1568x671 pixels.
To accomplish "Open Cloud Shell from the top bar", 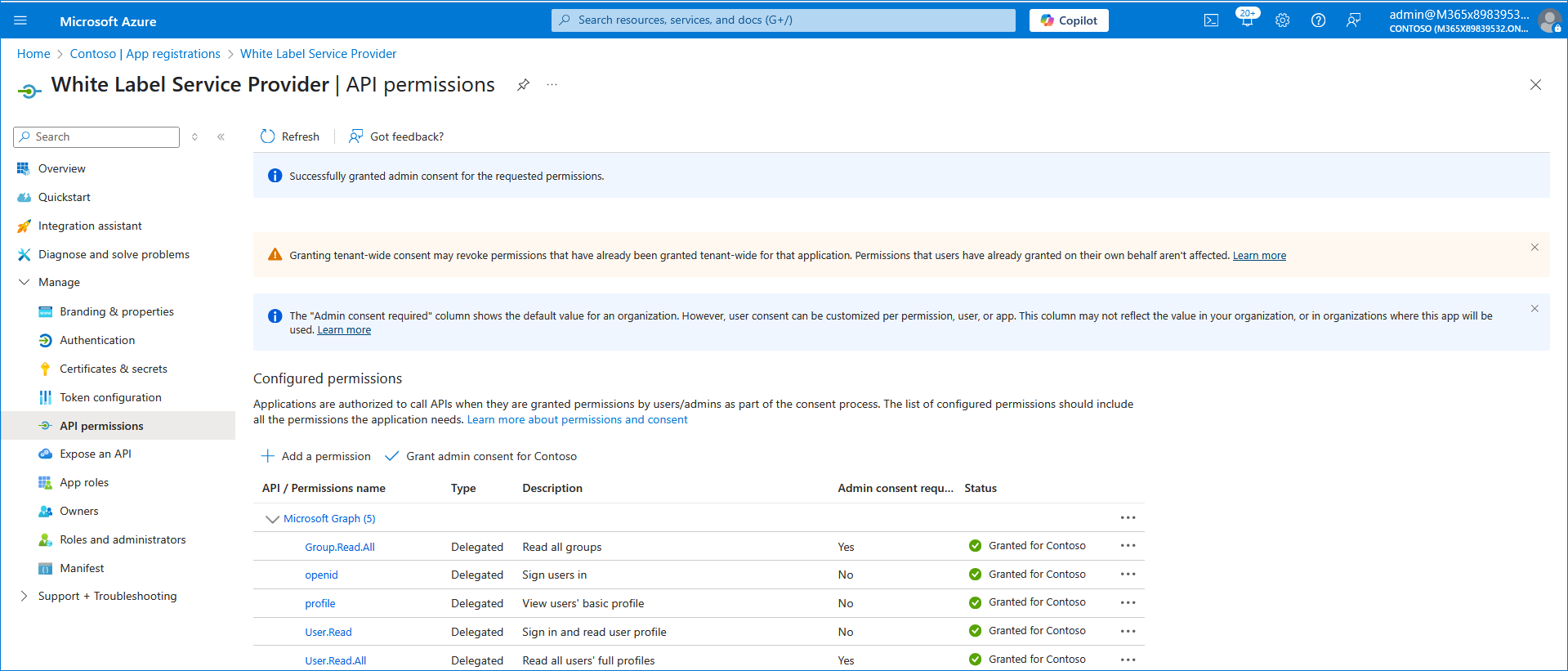I will click(x=1211, y=20).
